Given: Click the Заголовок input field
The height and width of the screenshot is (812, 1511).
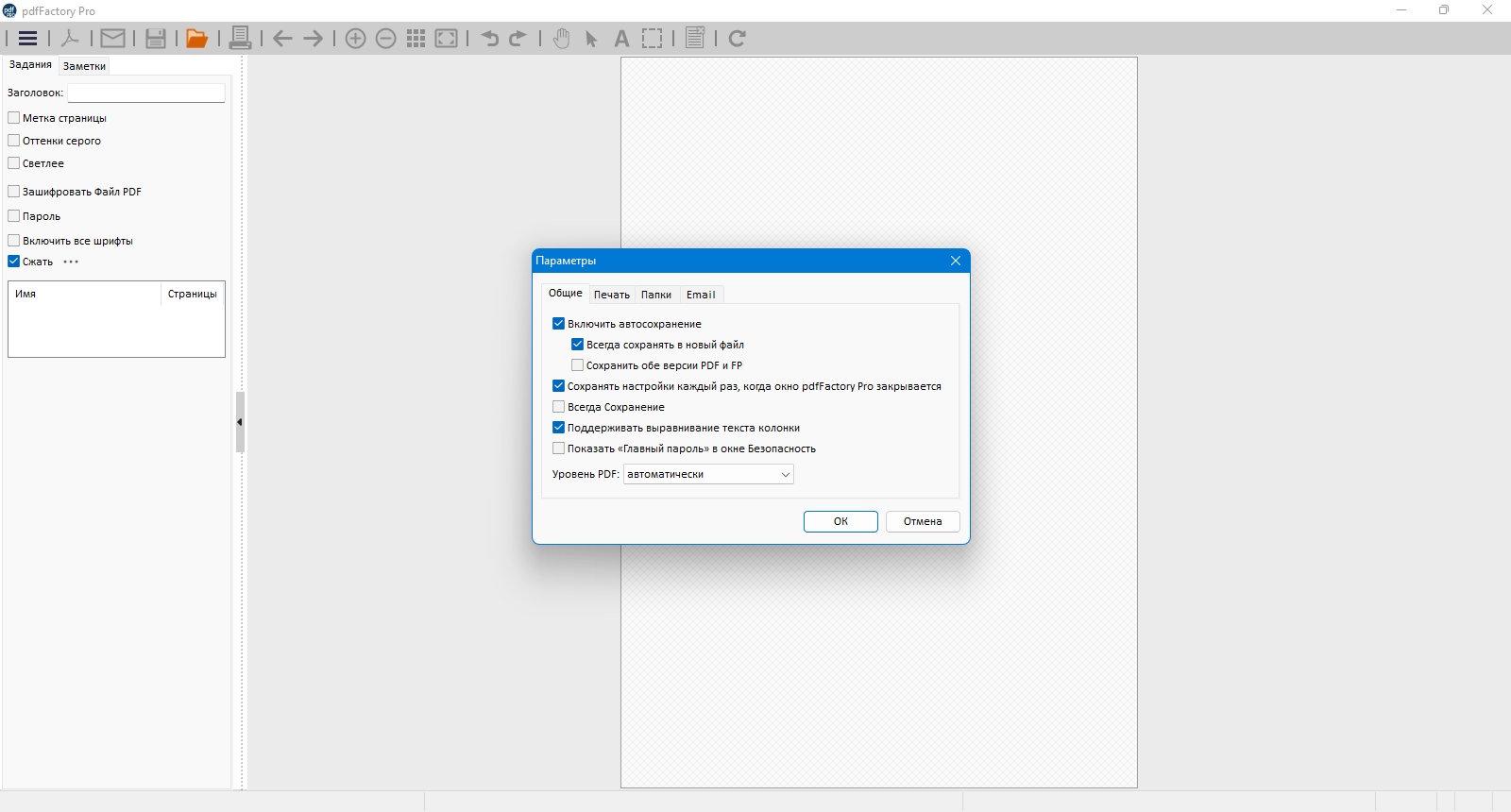Looking at the screenshot, I should pyautogui.click(x=146, y=93).
